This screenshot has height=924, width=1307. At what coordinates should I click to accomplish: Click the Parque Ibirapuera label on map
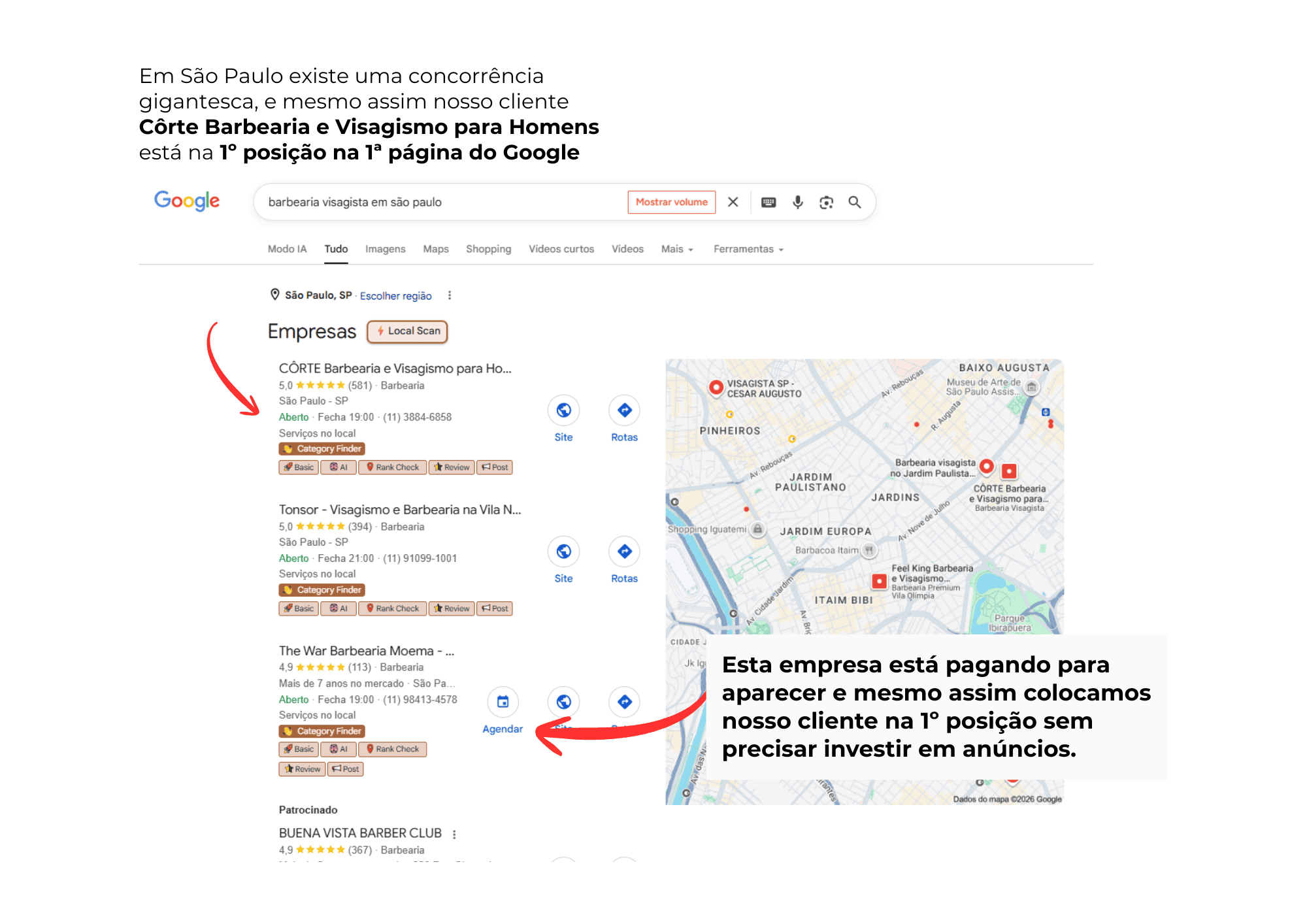pos(1010,623)
